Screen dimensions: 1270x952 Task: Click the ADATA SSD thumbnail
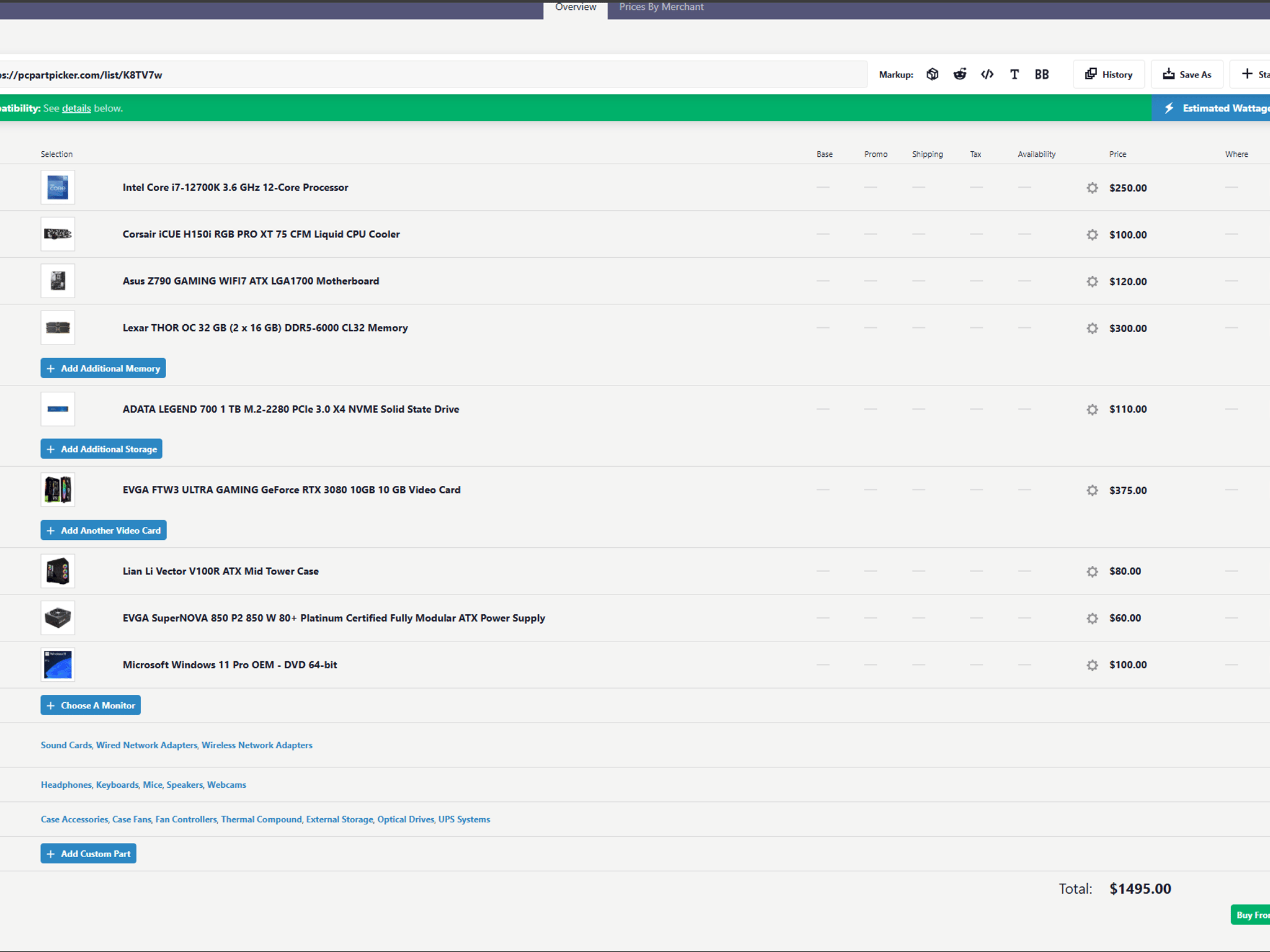[58, 408]
